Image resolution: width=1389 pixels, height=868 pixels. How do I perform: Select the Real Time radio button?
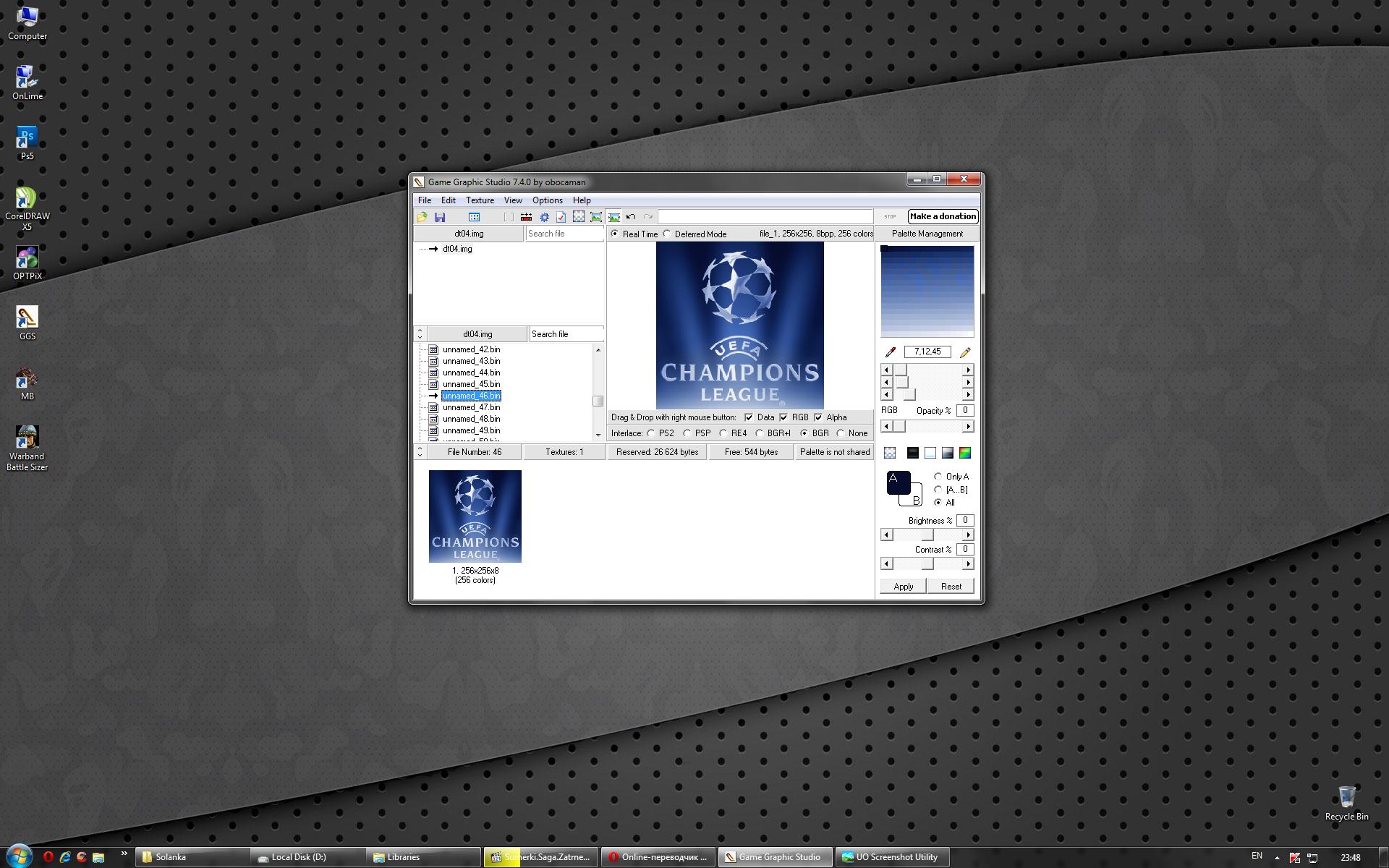point(615,234)
